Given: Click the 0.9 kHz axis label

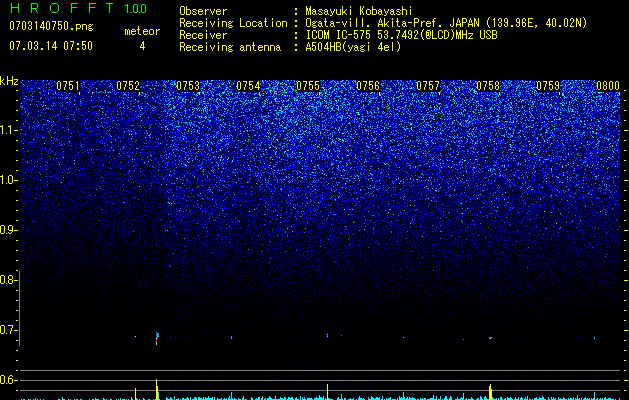Looking at the screenshot, I should 7,230.
